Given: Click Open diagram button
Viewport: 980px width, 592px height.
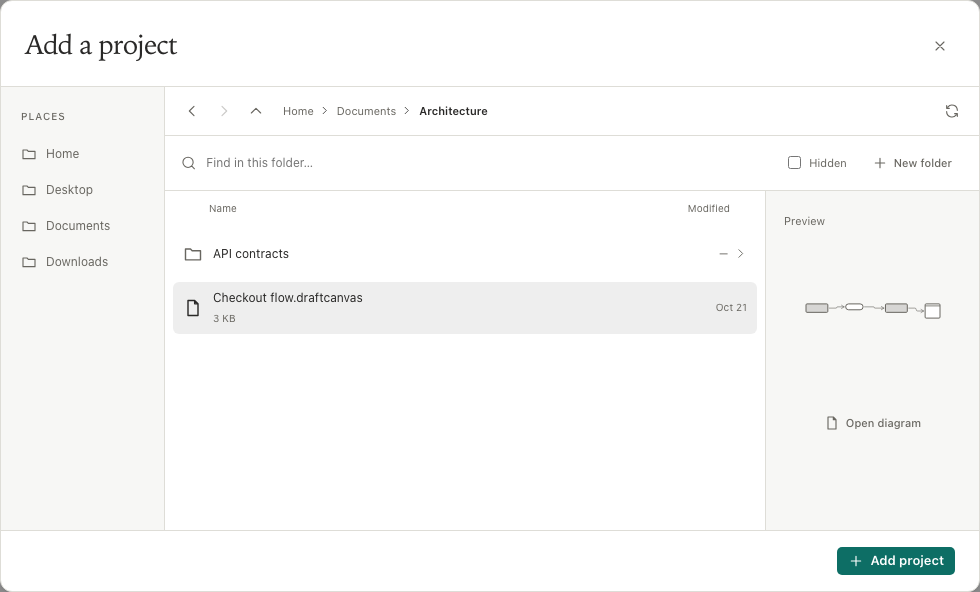Looking at the screenshot, I should tap(873, 423).
